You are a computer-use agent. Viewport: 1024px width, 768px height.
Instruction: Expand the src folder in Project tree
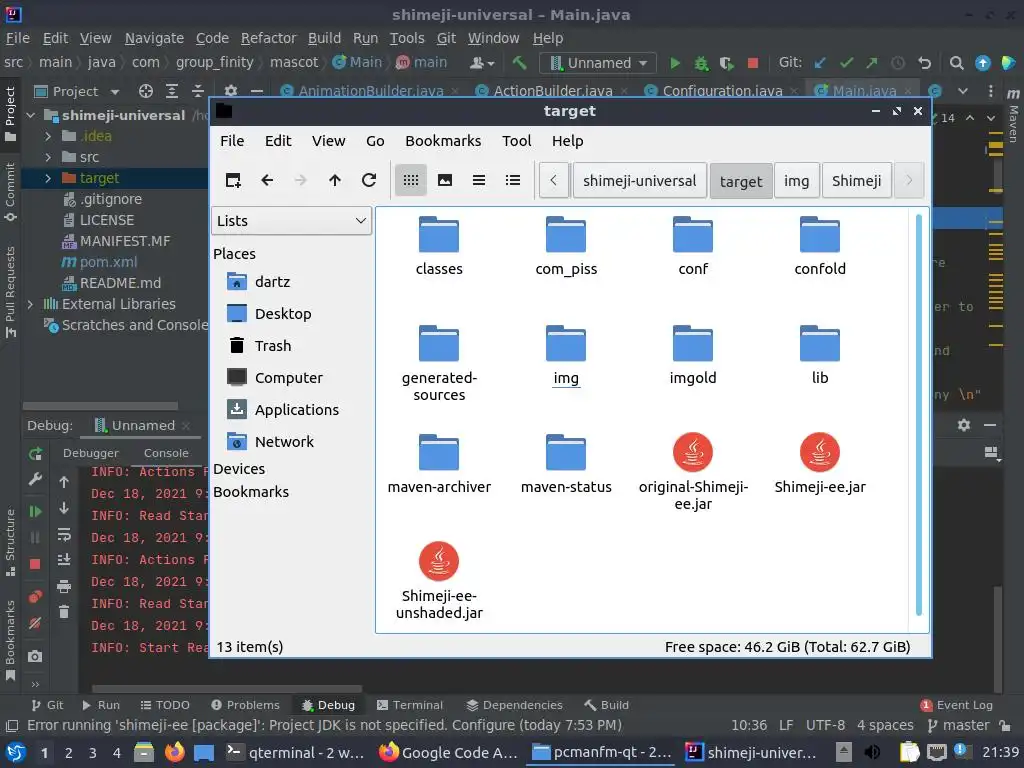tap(48, 157)
